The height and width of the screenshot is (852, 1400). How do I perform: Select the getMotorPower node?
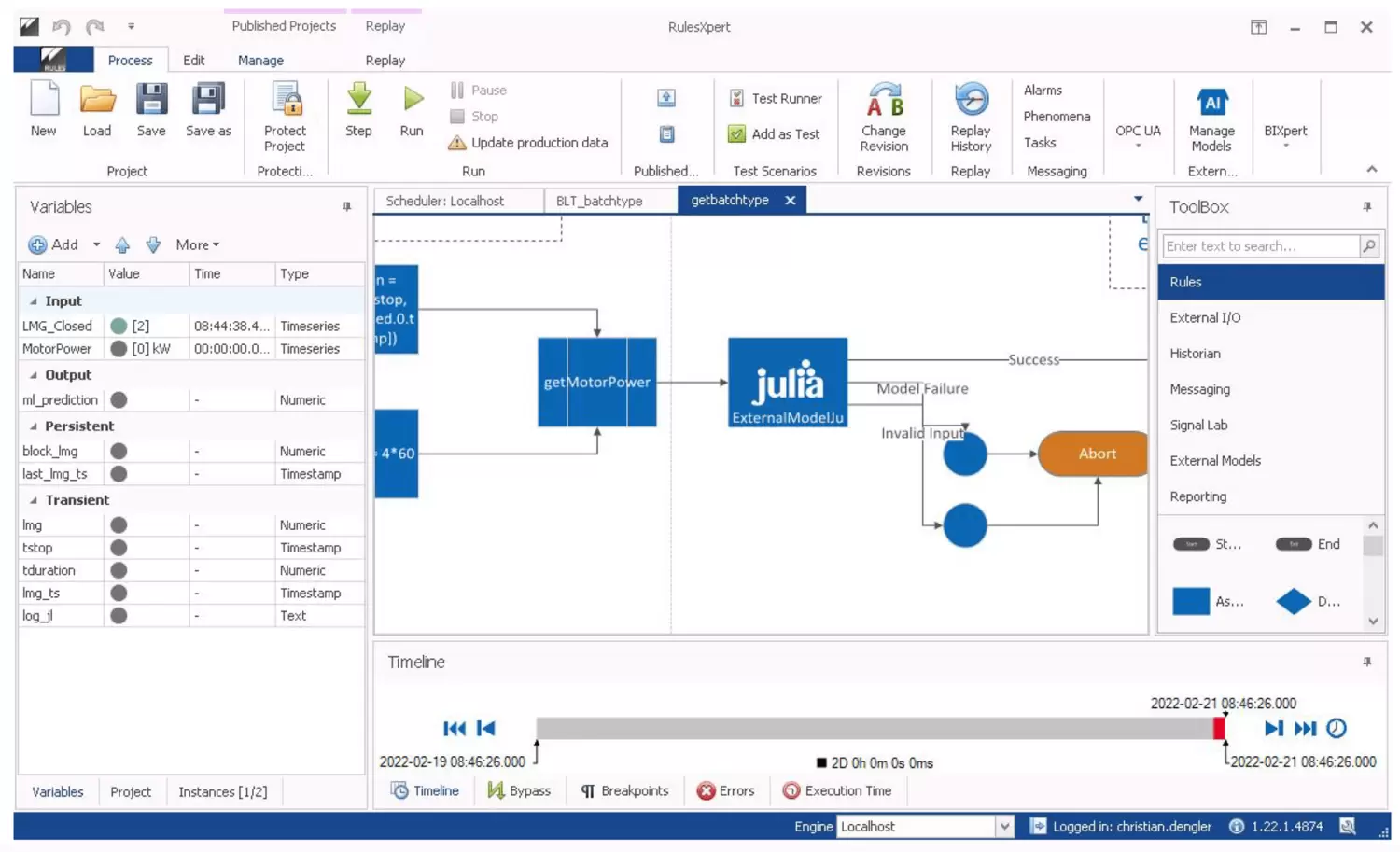[x=597, y=383]
